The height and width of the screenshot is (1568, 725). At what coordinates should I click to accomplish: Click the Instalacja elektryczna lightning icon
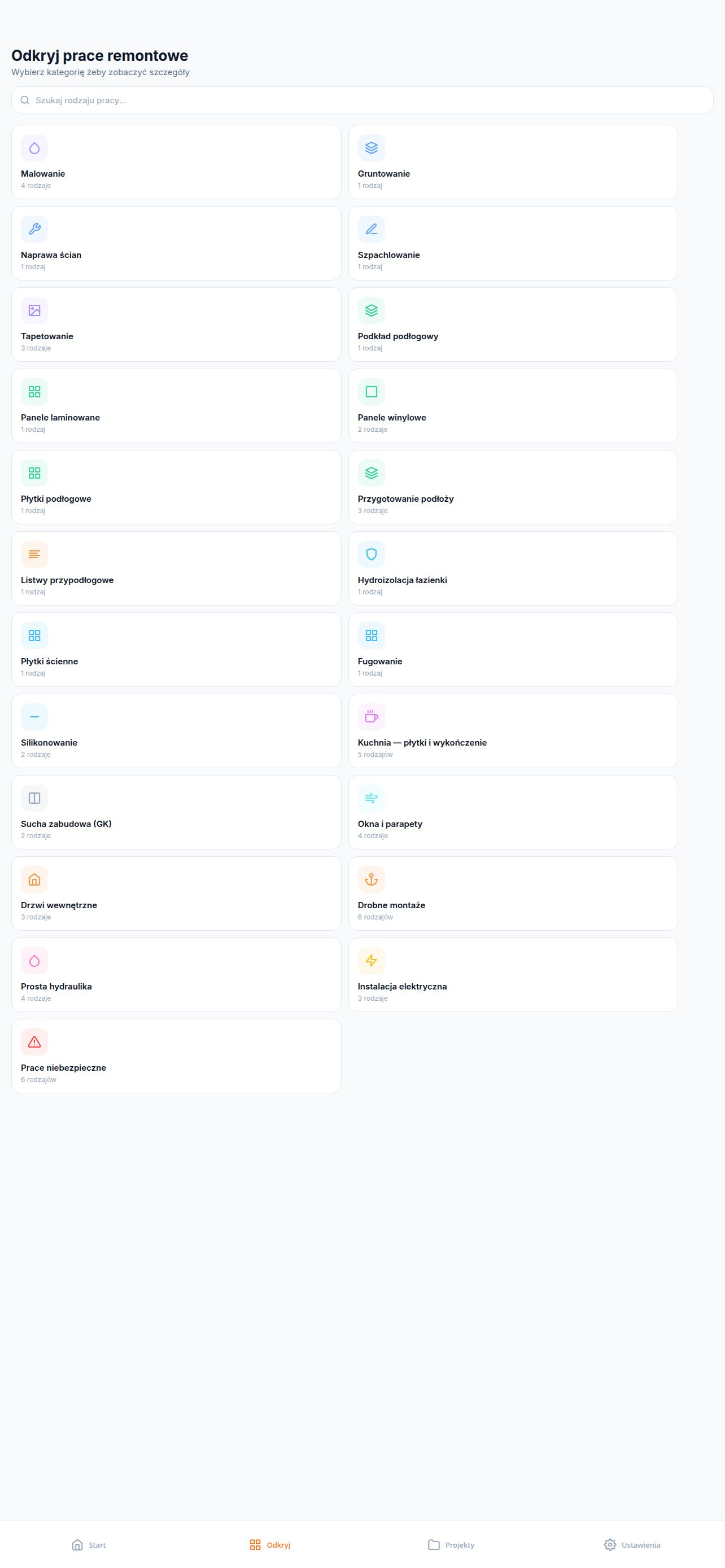372,961
